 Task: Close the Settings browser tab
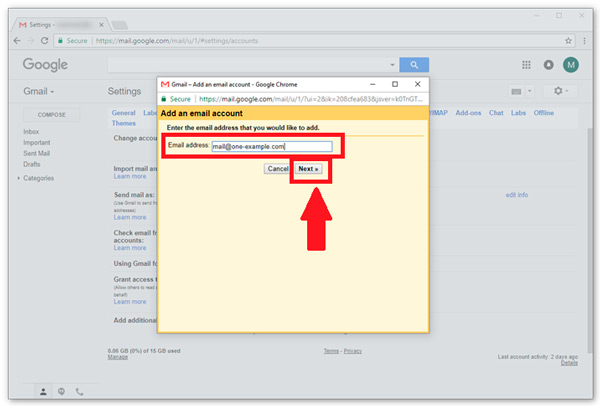[101, 25]
